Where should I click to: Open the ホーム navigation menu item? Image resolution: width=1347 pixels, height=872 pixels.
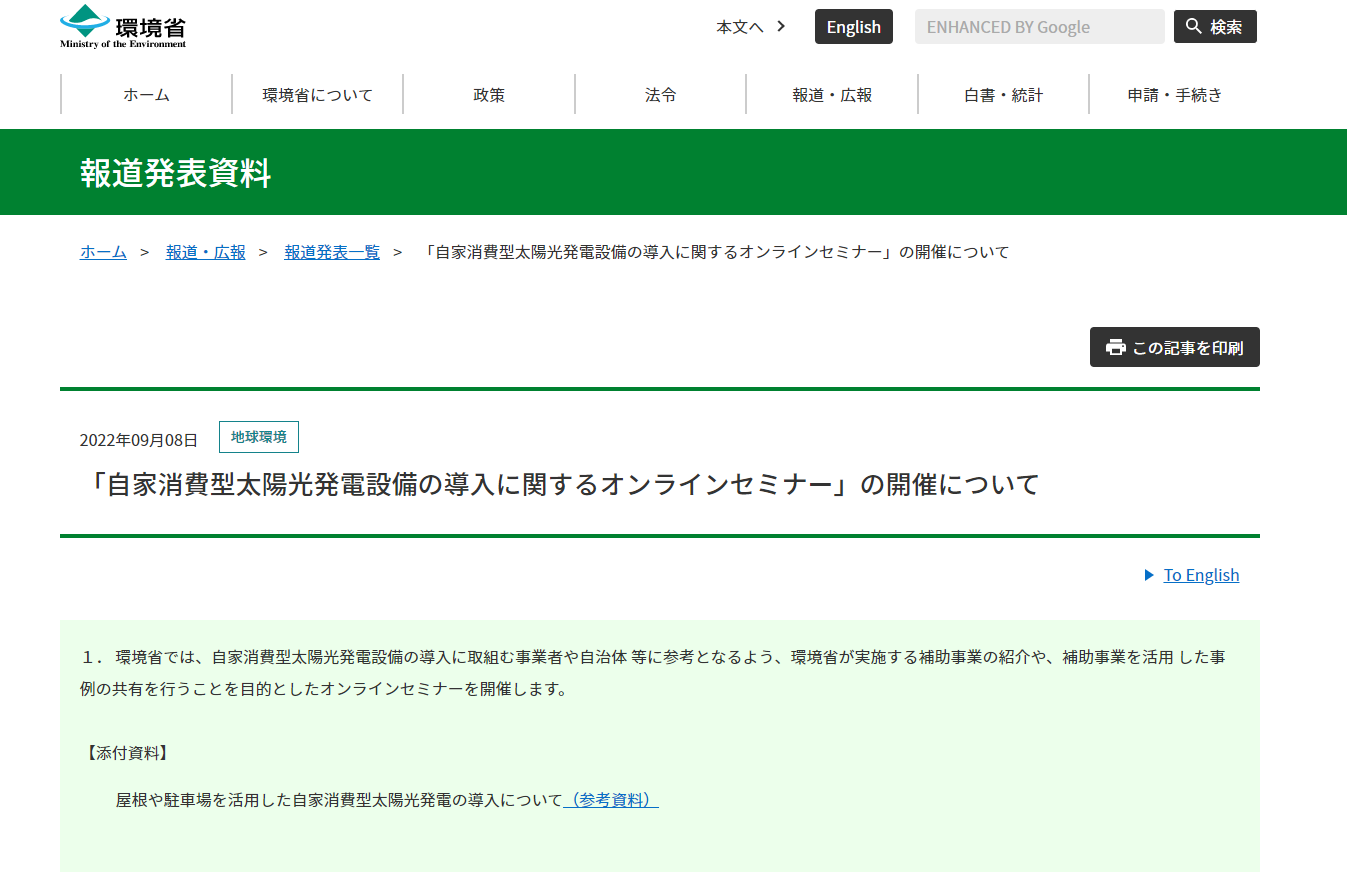(x=146, y=95)
